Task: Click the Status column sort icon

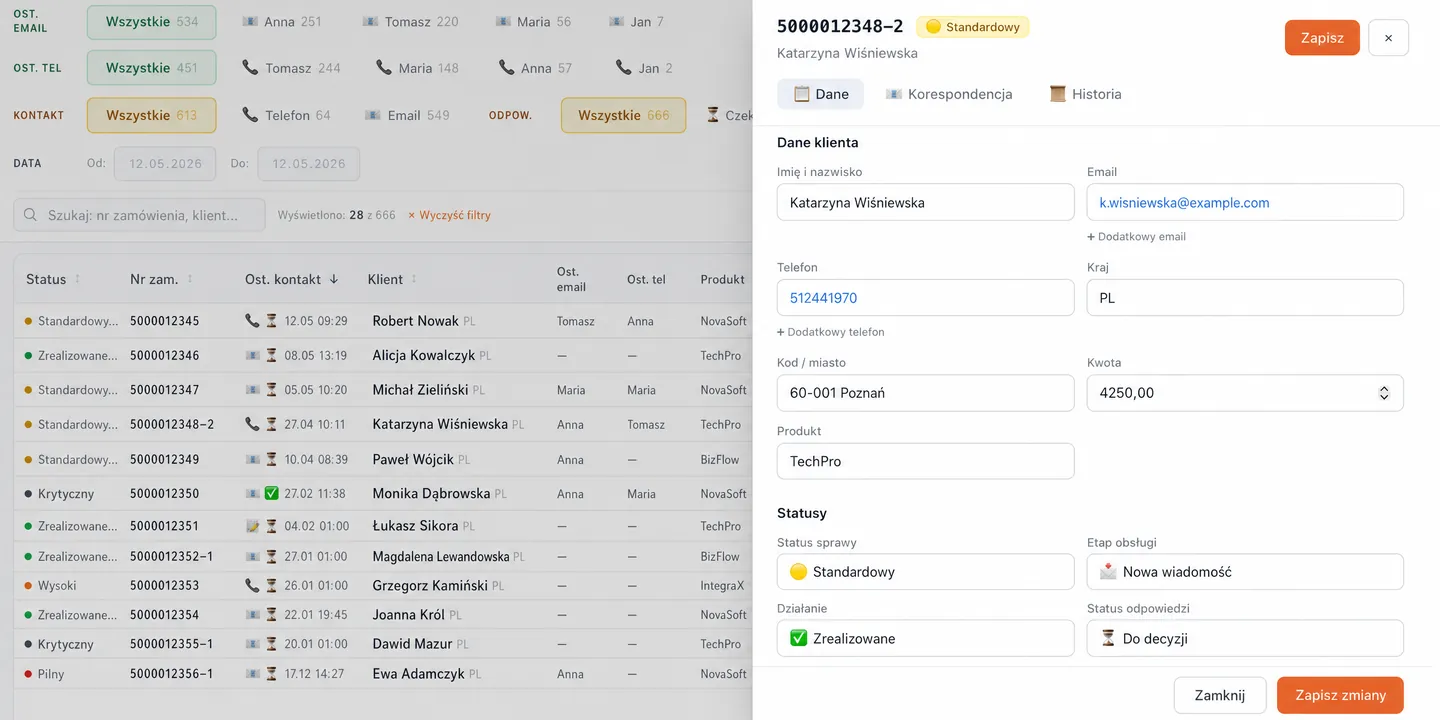Action: click(x=77, y=279)
